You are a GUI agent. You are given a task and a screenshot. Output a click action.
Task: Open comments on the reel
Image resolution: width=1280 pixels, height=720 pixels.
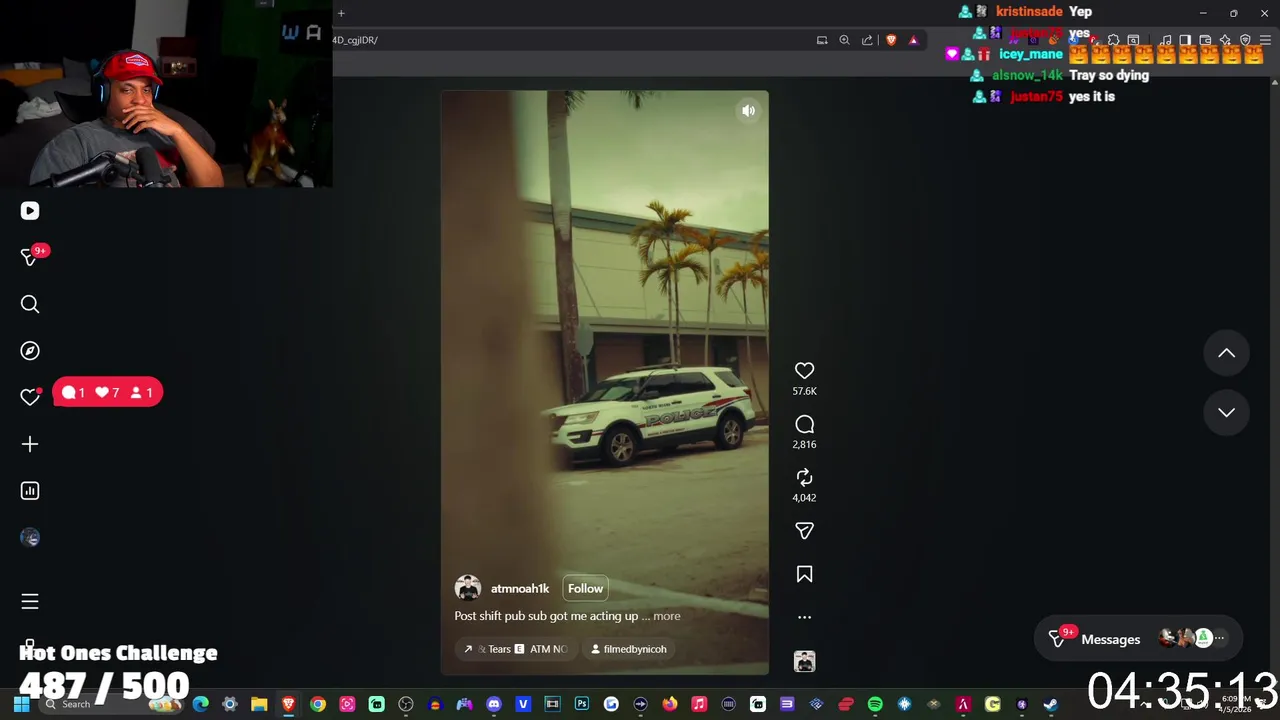pyautogui.click(x=804, y=425)
